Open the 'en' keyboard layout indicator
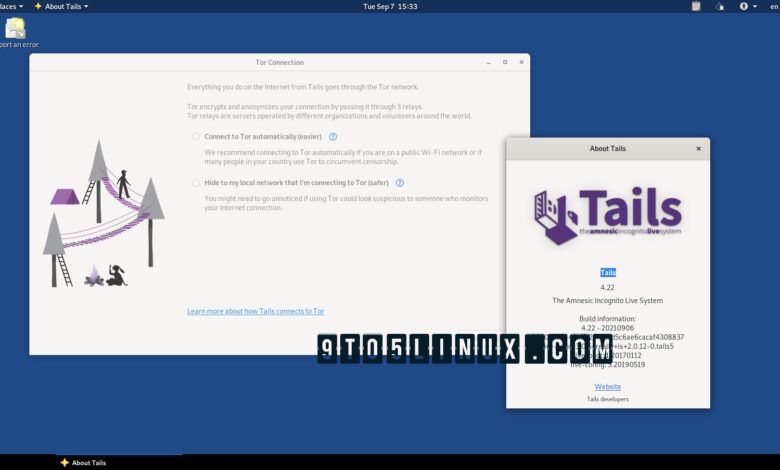This screenshot has width=780, height=470. point(774,6)
